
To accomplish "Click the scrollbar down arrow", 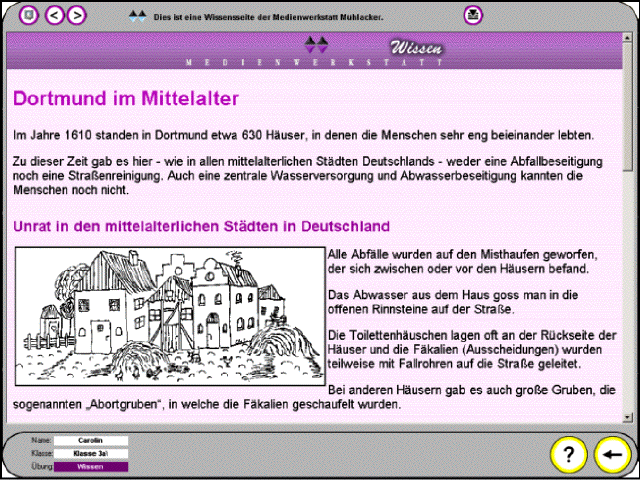I will [627, 416].
